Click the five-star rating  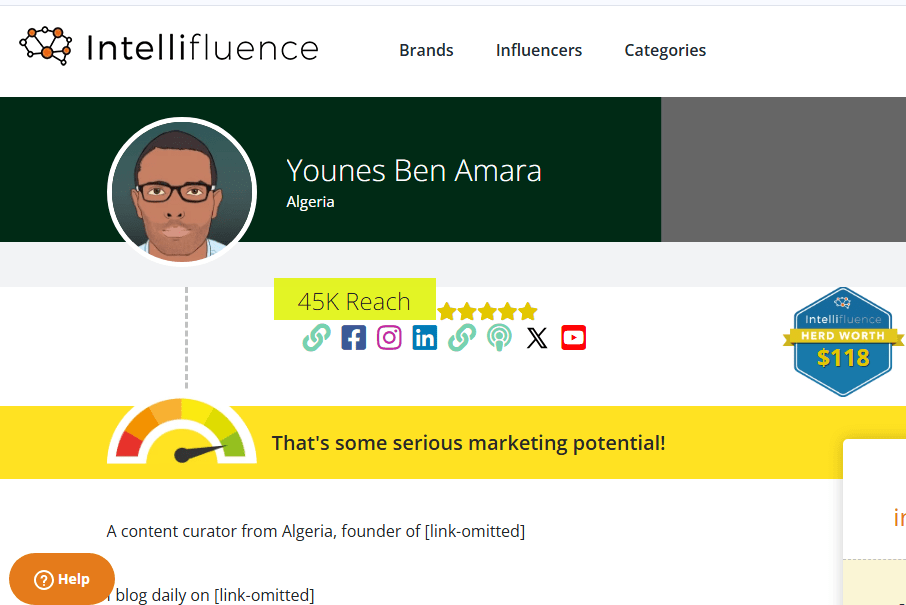(487, 311)
